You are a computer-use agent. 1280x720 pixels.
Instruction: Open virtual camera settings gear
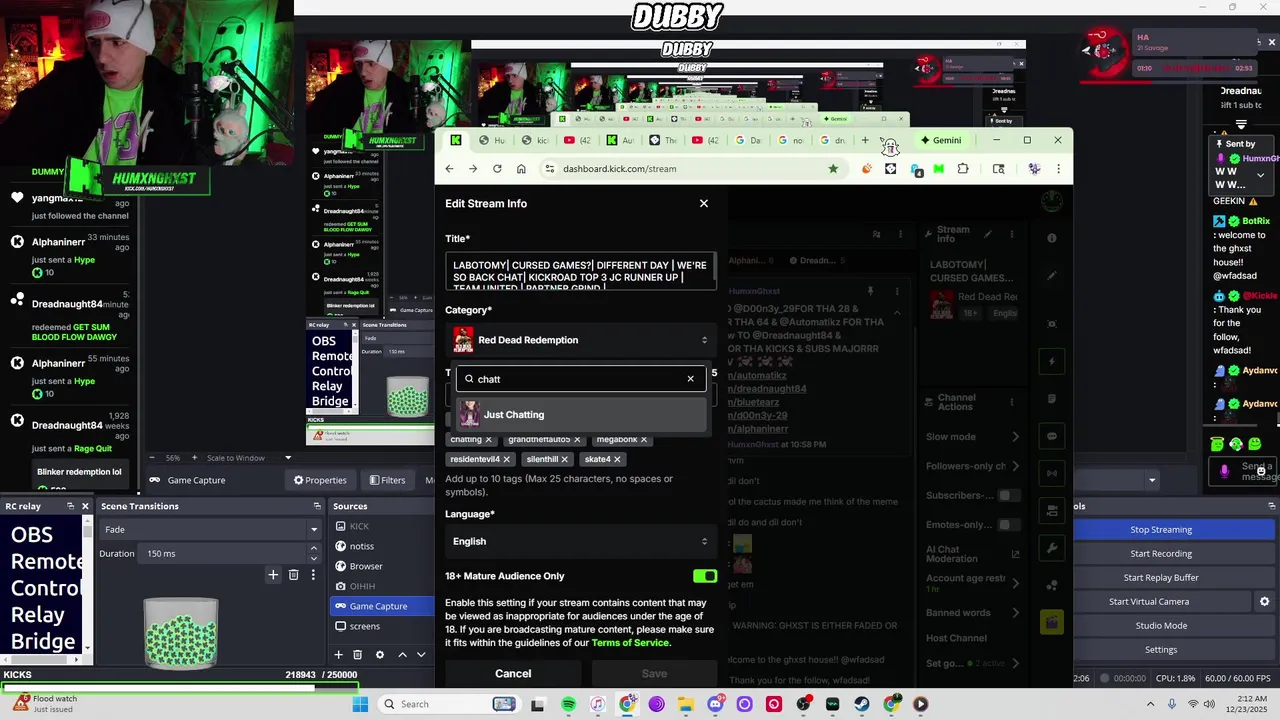[1264, 602]
